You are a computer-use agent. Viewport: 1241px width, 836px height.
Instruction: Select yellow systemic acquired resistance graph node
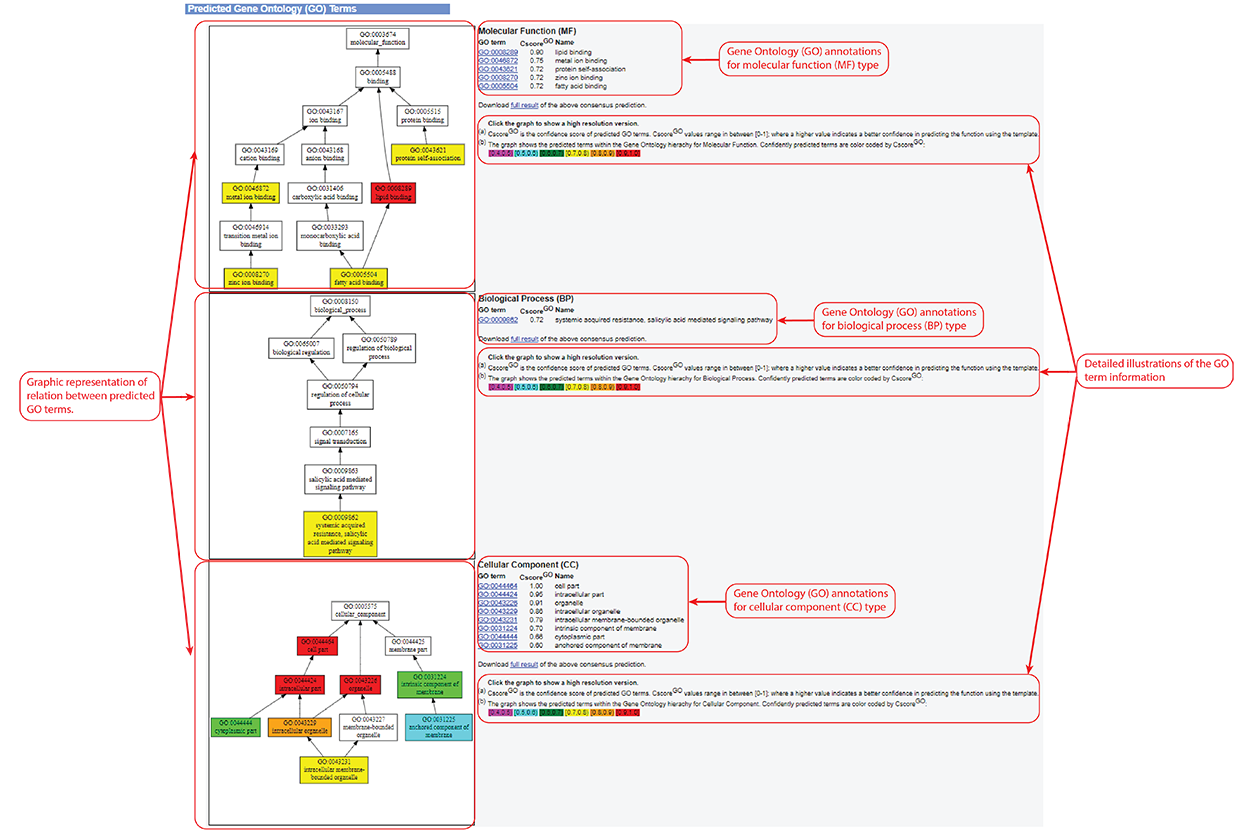[x=342, y=533]
